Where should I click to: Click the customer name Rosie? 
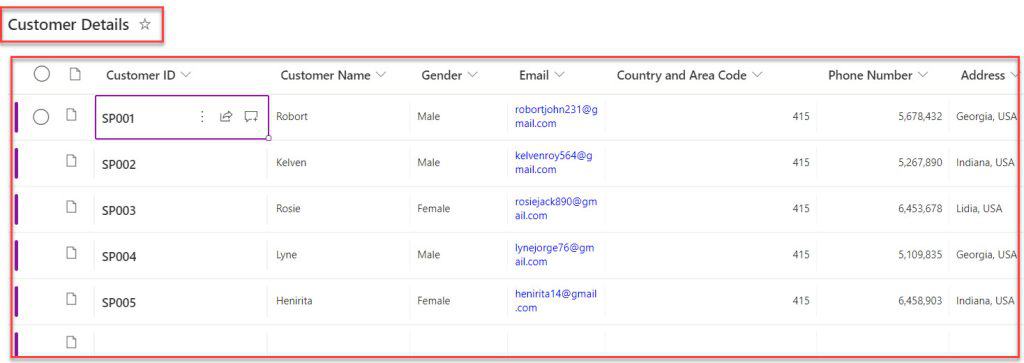289,209
